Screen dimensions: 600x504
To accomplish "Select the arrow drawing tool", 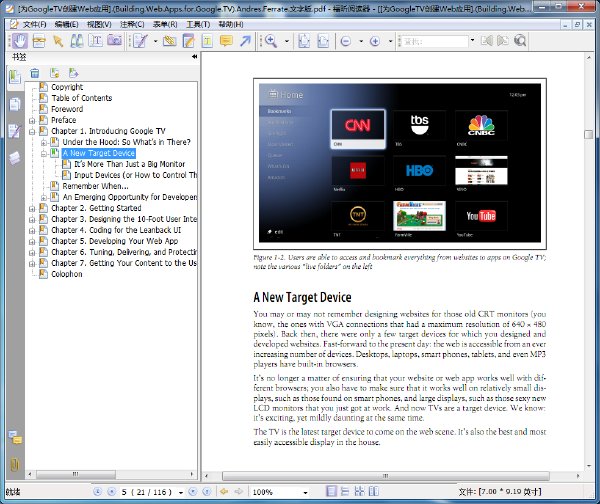I will point(245,41).
